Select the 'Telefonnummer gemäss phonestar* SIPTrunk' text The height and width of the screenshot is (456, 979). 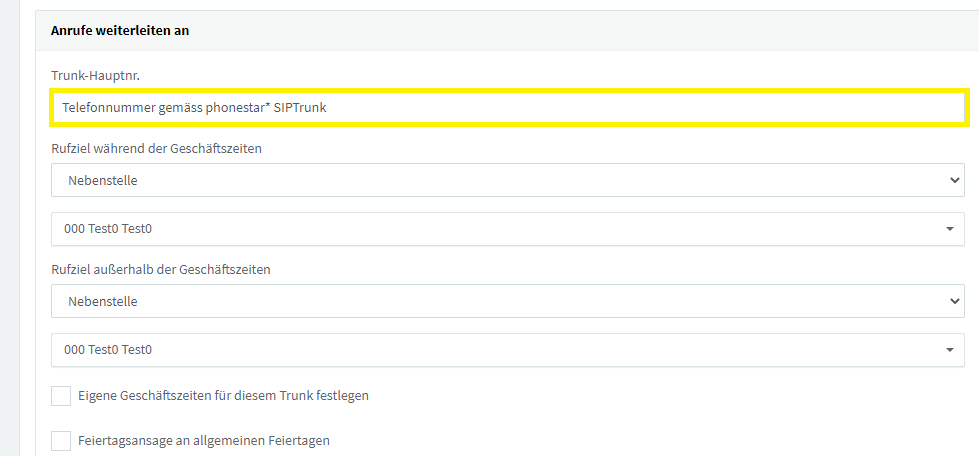pos(194,108)
